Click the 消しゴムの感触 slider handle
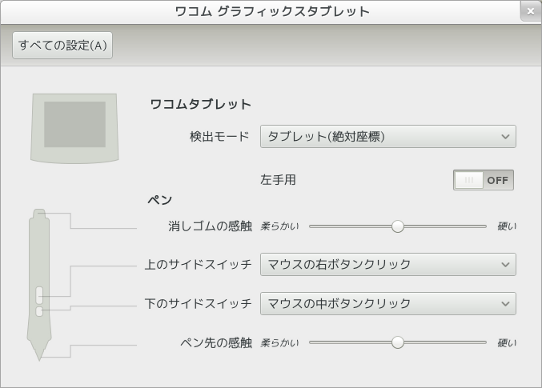This screenshot has height=388, width=542. (398, 227)
